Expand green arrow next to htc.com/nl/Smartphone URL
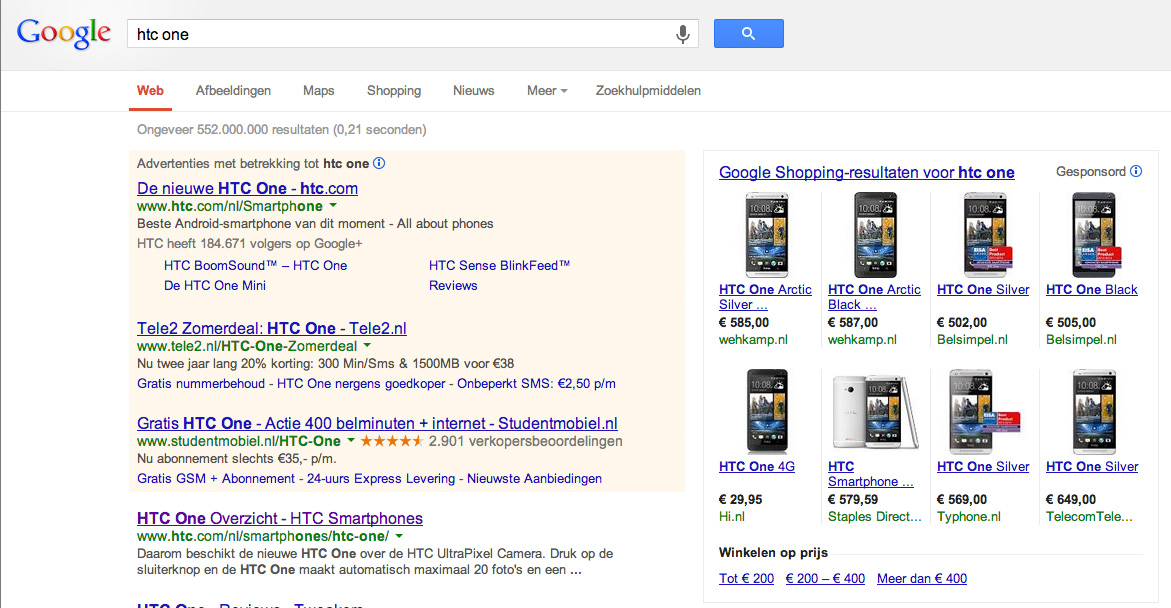This screenshot has width=1171, height=608. tap(333, 206)
